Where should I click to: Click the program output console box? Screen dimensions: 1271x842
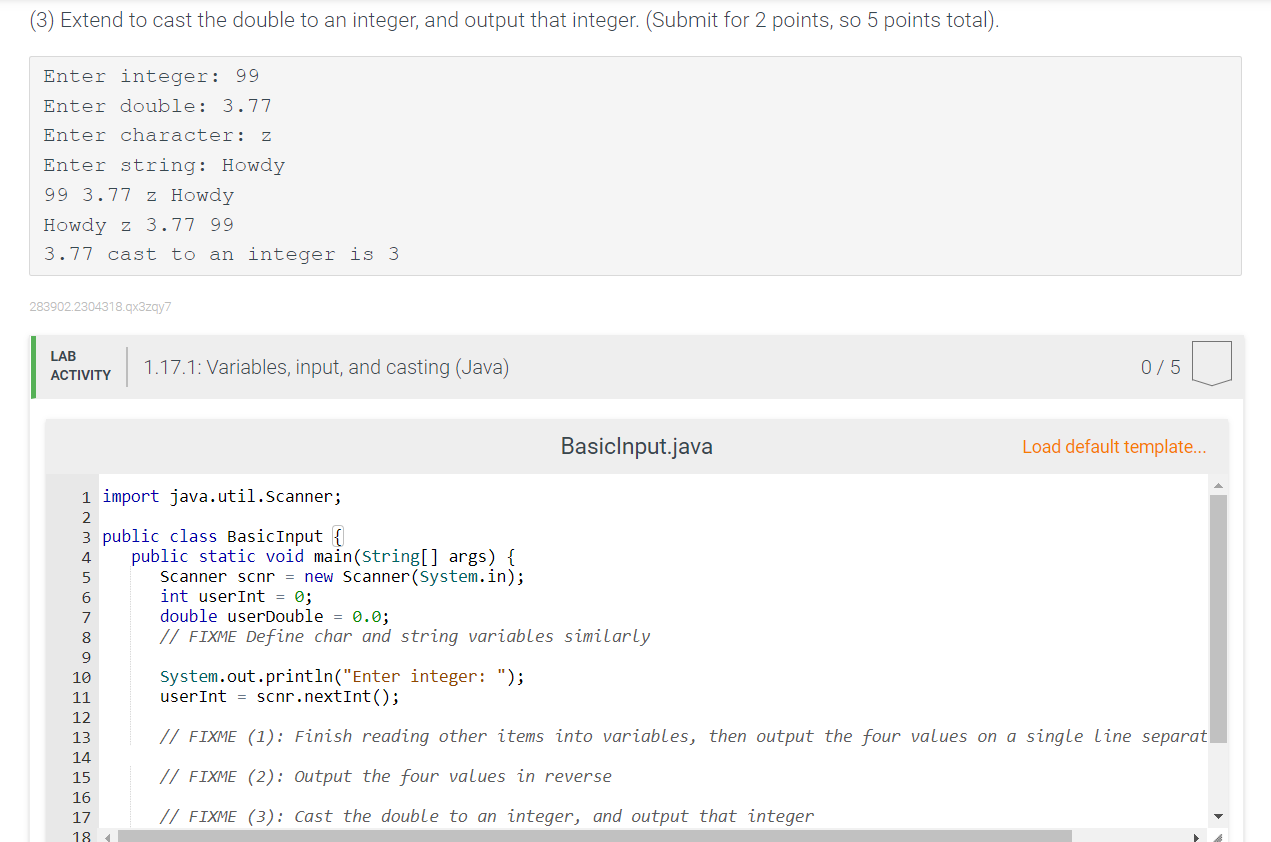click(636, 165)
